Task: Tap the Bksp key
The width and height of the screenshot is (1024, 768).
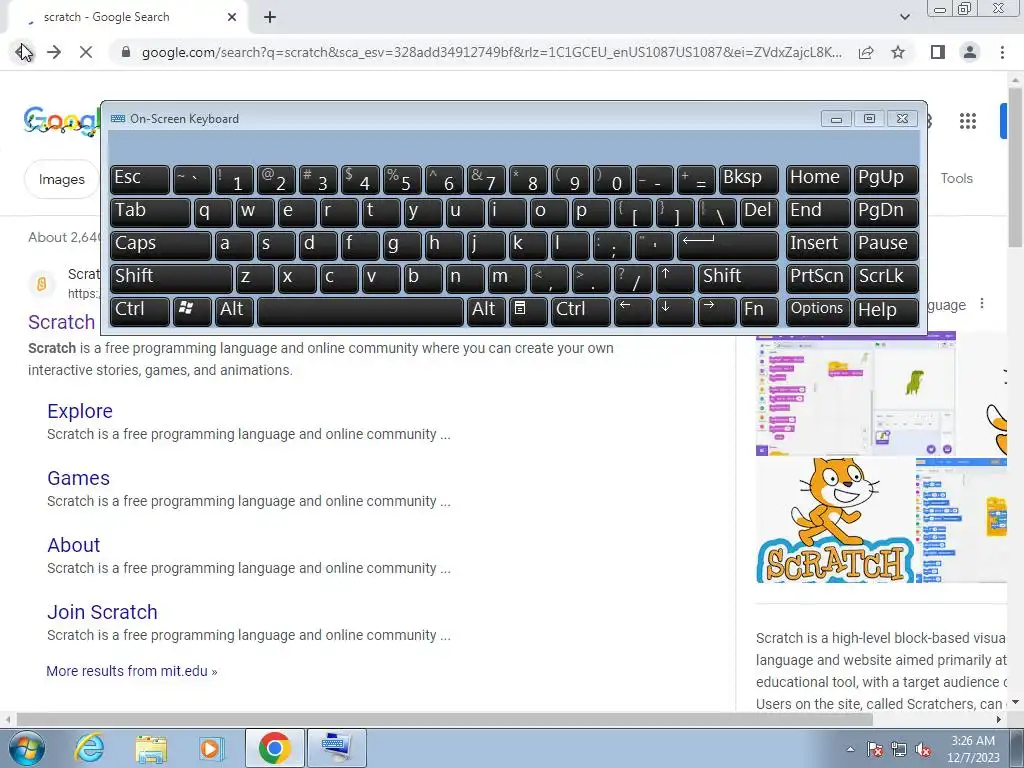Action: (748, 179)
